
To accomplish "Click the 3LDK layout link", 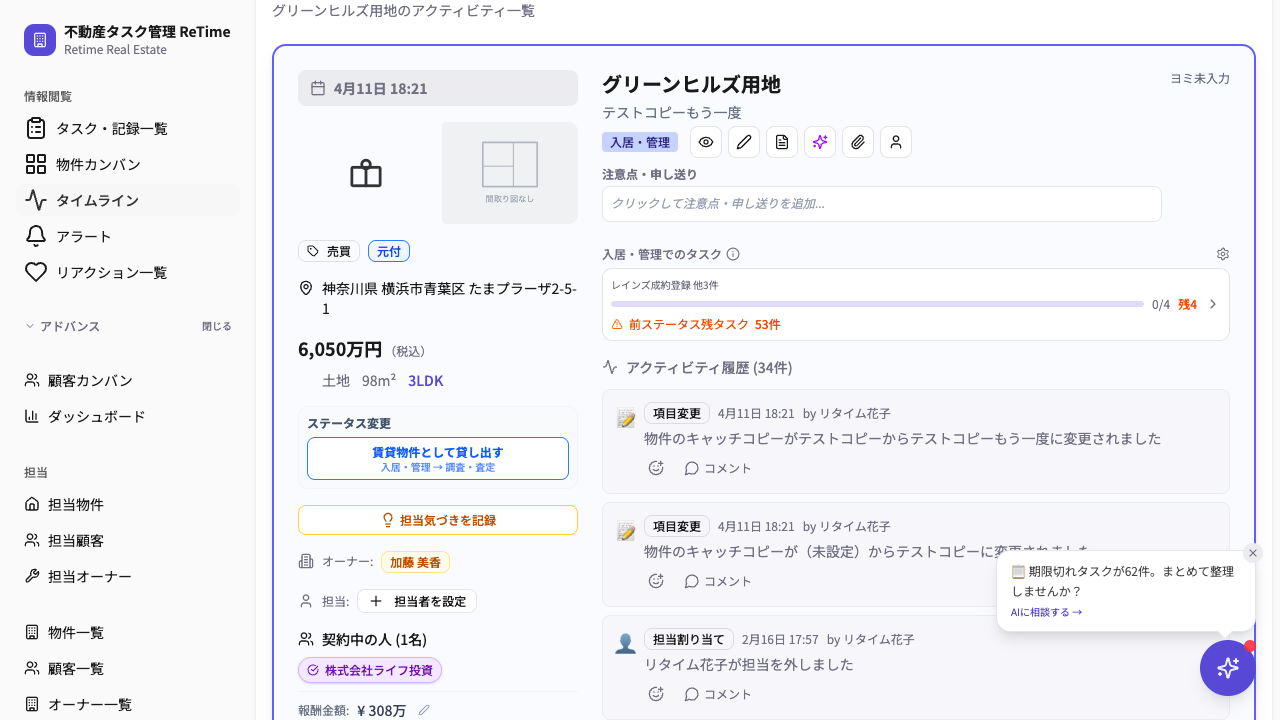I will 426,381.
